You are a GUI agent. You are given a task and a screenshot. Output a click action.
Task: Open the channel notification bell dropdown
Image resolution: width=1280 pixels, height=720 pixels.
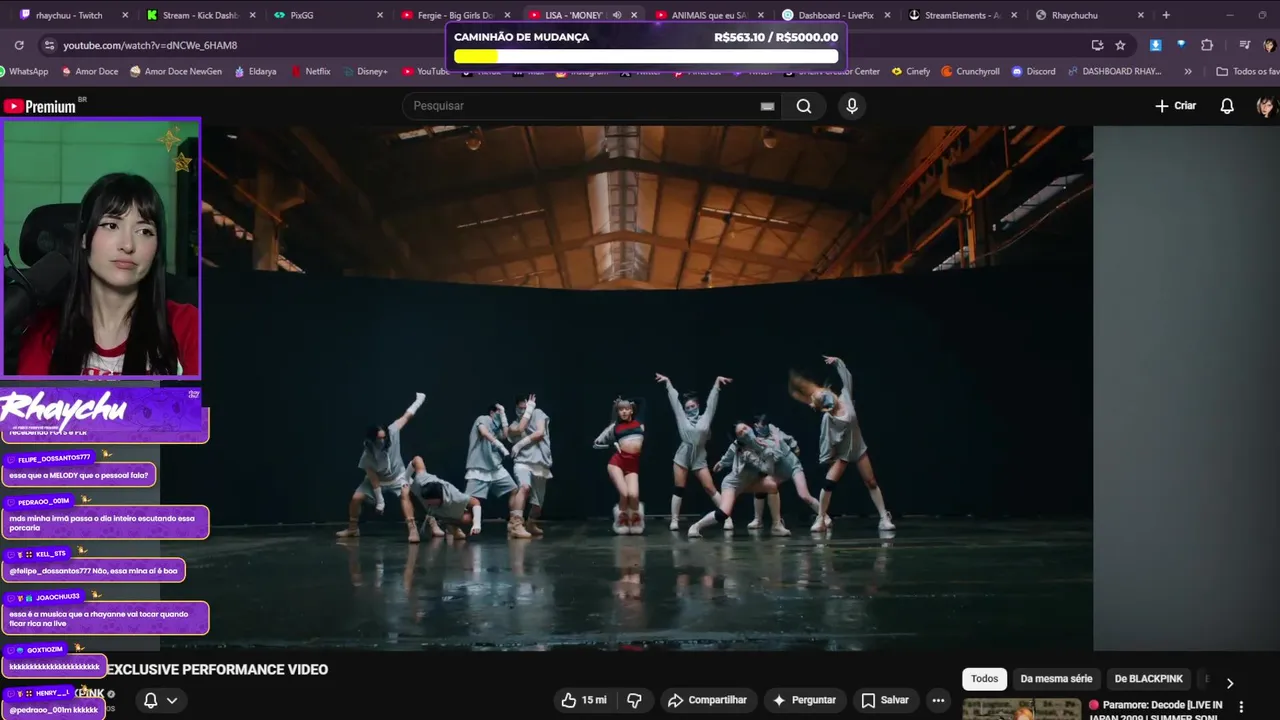click(160, 700)
